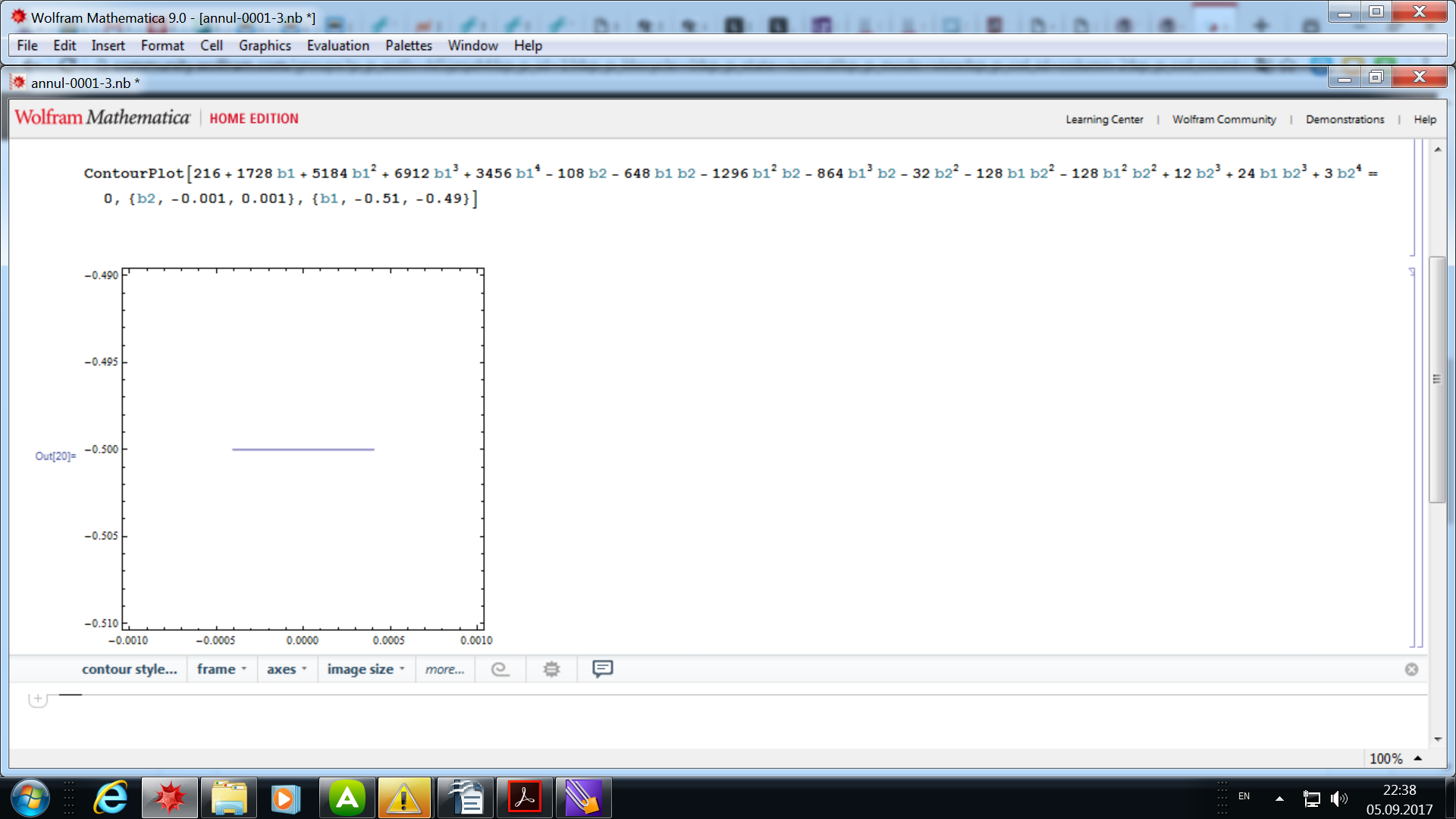
Task: Click the contour line in the plot
Action: coord(303,450)
